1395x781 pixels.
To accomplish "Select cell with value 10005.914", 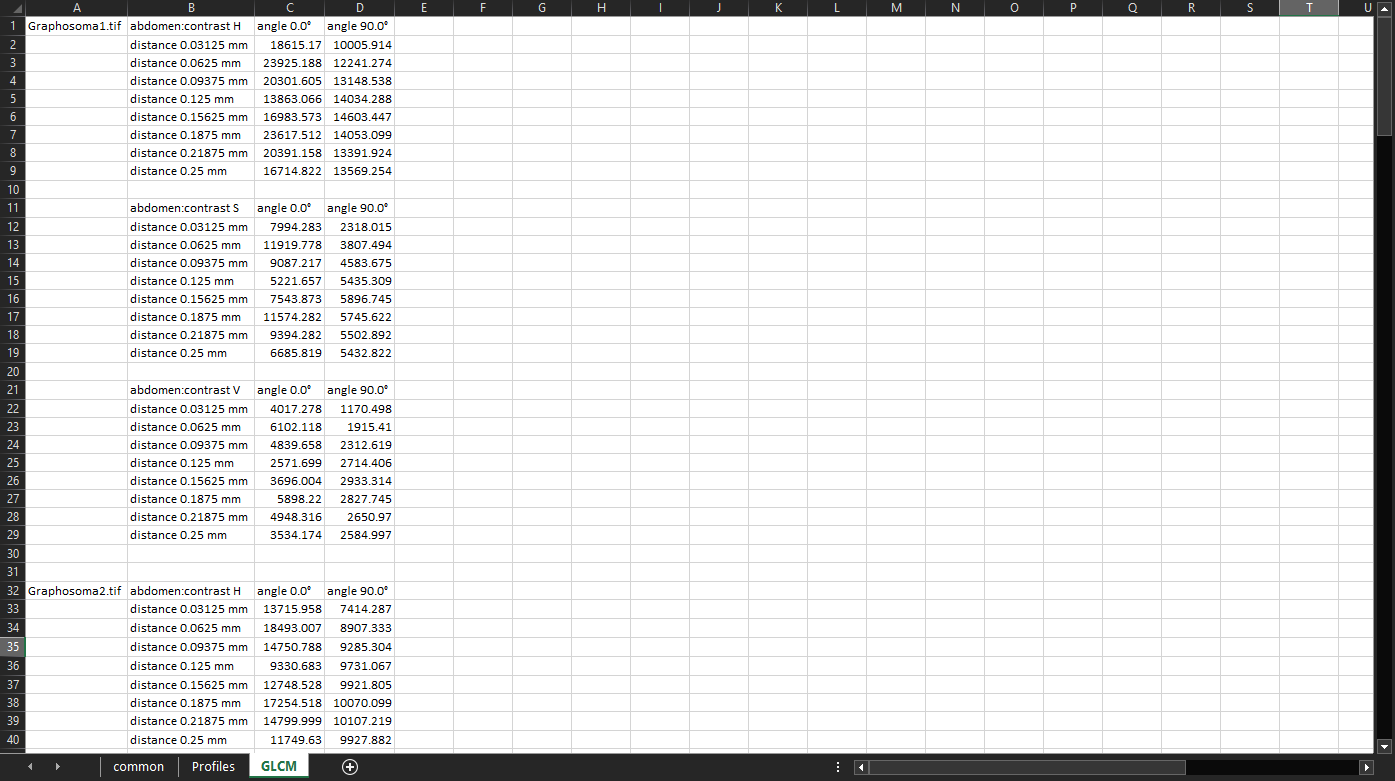I will pyautogui.click(x=359, y=45).
